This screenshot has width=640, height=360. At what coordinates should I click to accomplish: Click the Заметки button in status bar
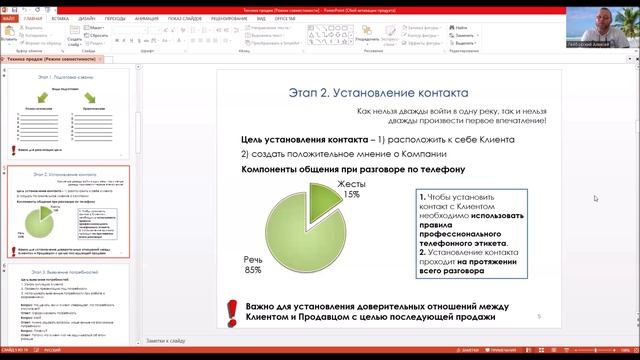(467, 350)
